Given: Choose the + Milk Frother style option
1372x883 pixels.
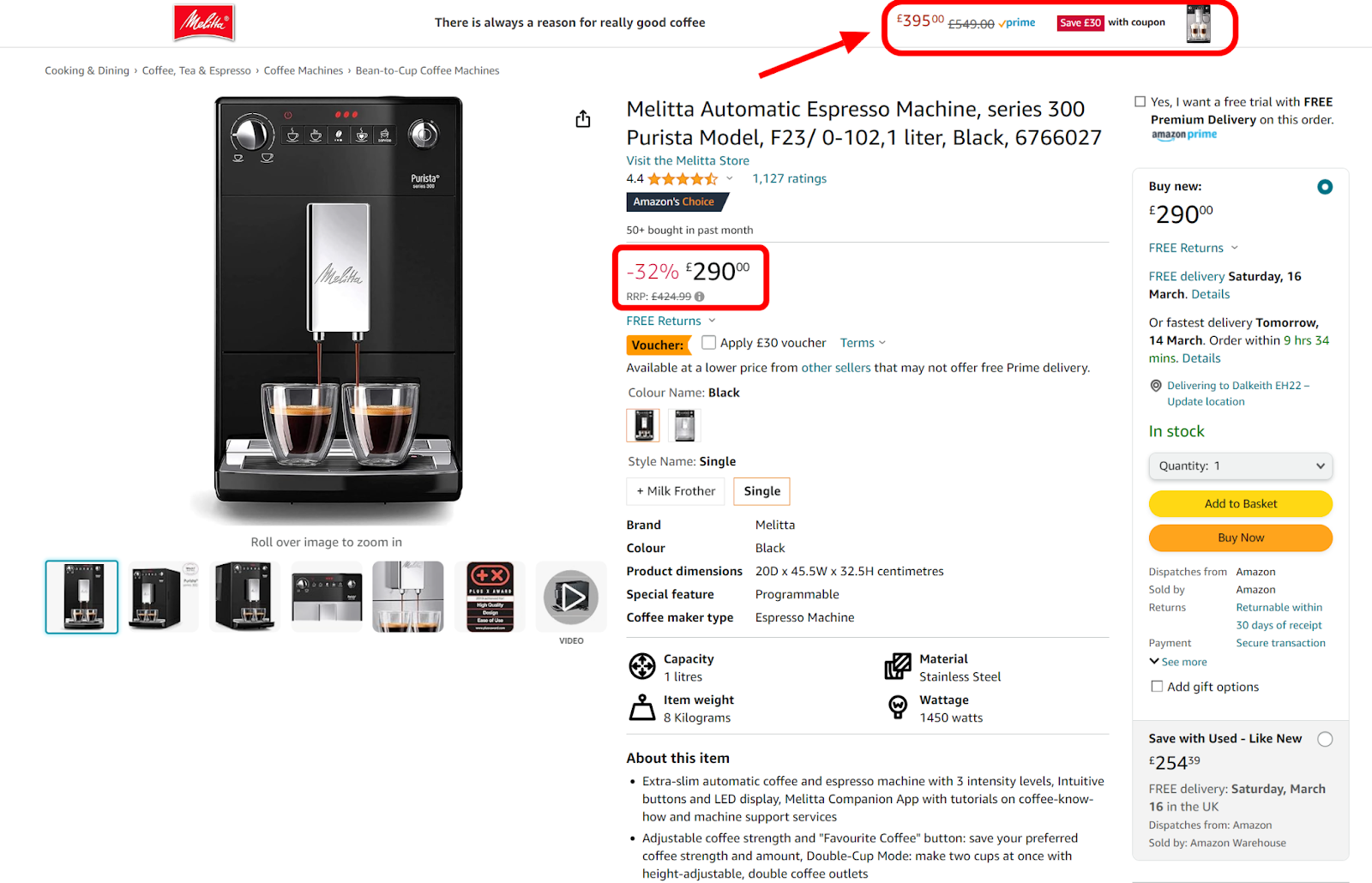Looking at the screenshot, I should [x=676, y=491].
